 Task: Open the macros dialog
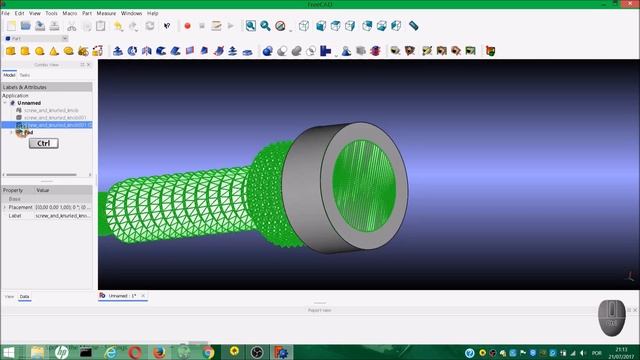216,26
